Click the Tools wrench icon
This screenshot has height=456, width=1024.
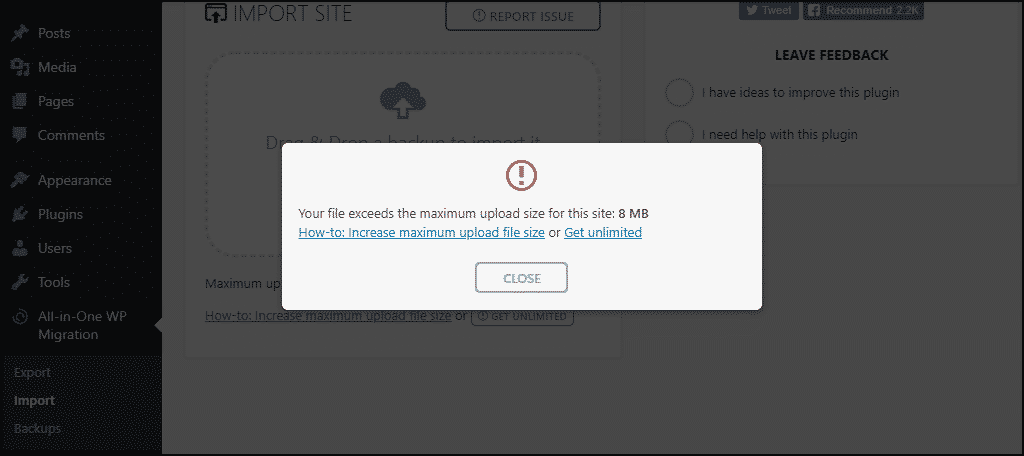20,282
